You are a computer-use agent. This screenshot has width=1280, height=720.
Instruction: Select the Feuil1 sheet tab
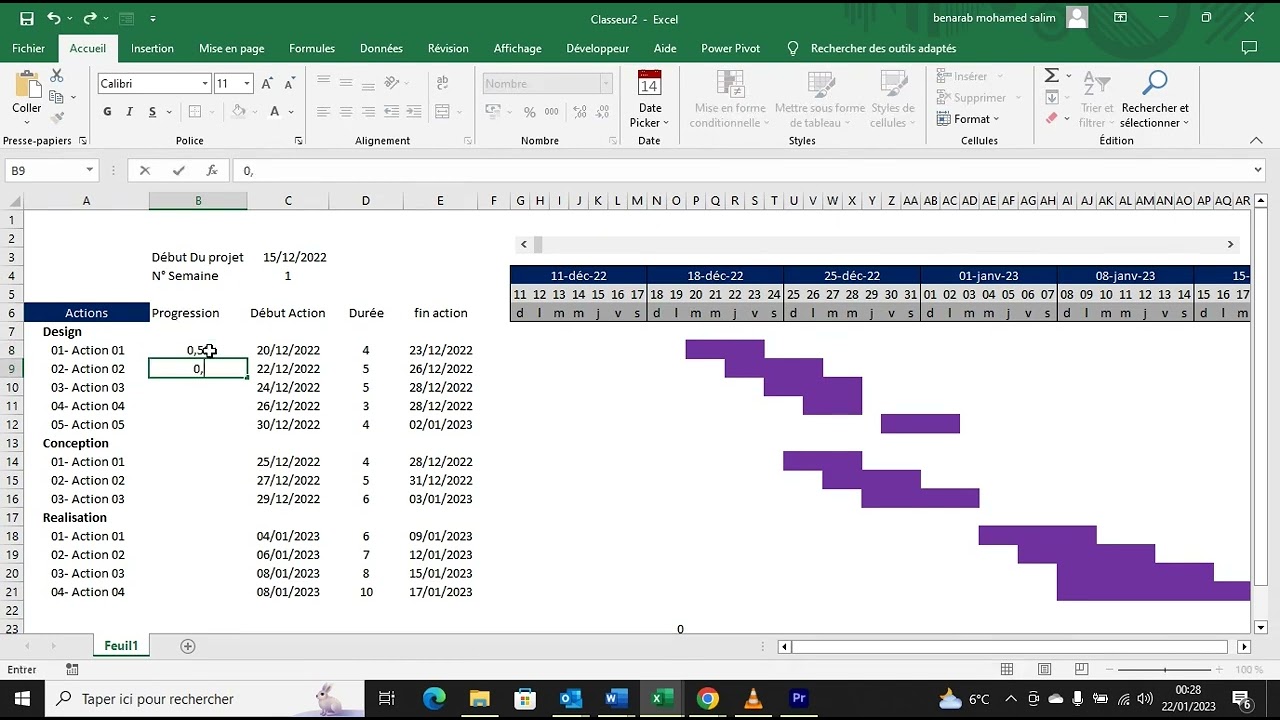point(121,646)
